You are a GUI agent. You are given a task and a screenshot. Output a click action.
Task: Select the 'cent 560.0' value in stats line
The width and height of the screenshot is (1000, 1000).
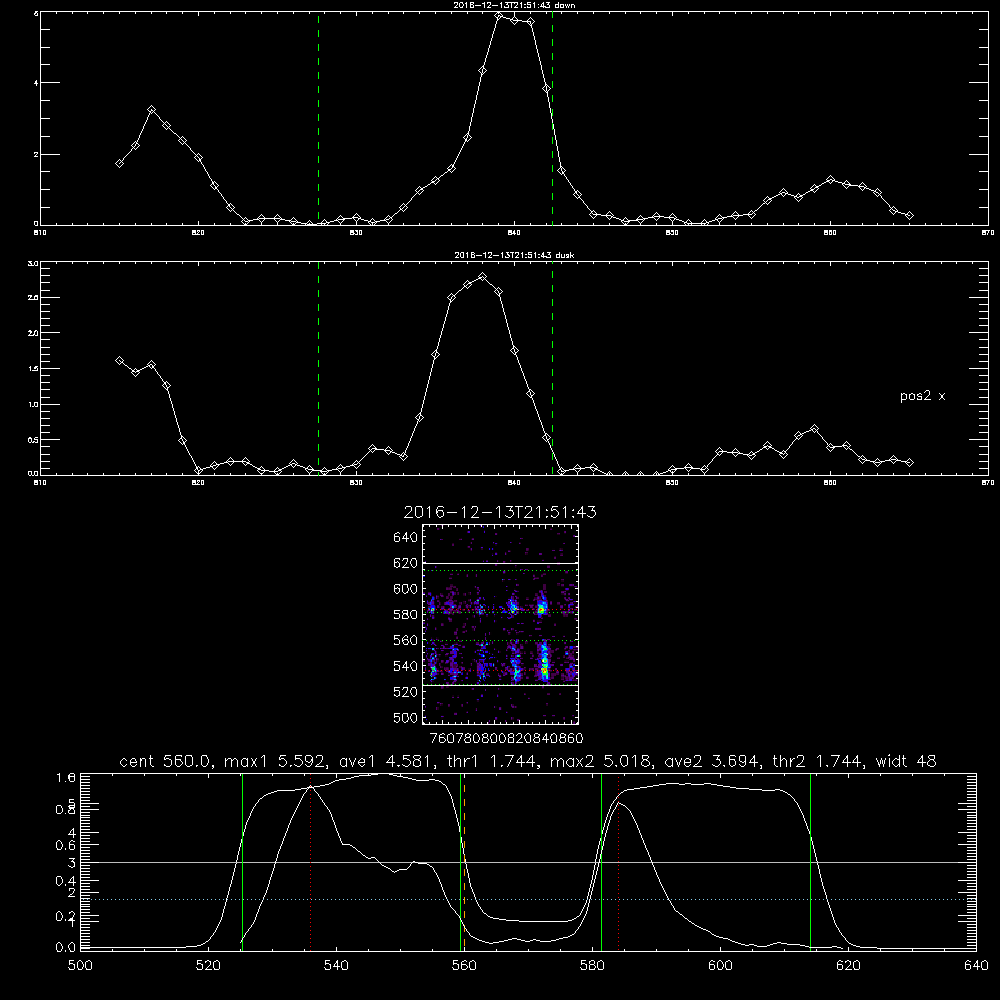click(165, 761)
